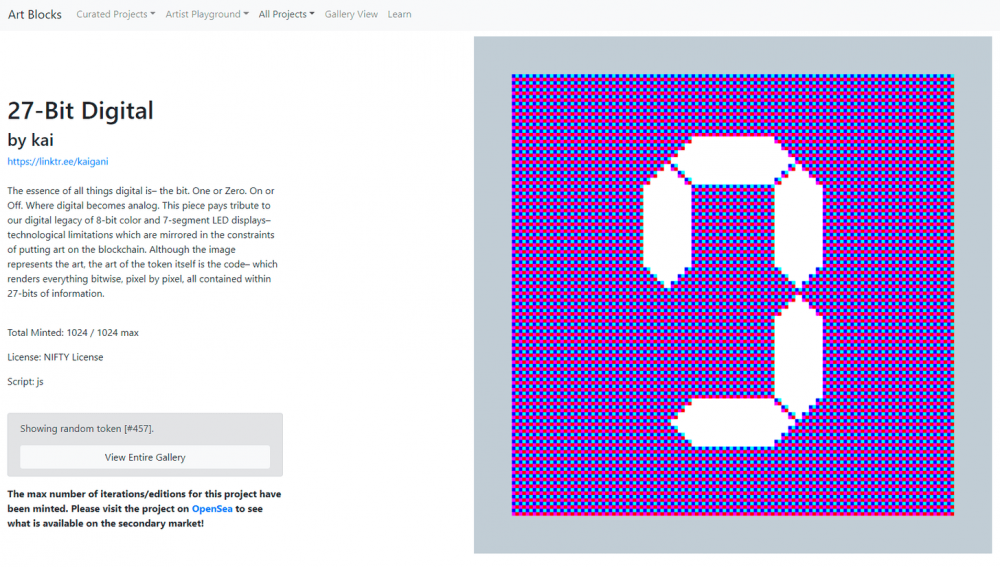Image resolution: width=1000 pixels, height=567 pixels.
Task: Open the linktr.ee/kaigani artist link
Action: 58,161
